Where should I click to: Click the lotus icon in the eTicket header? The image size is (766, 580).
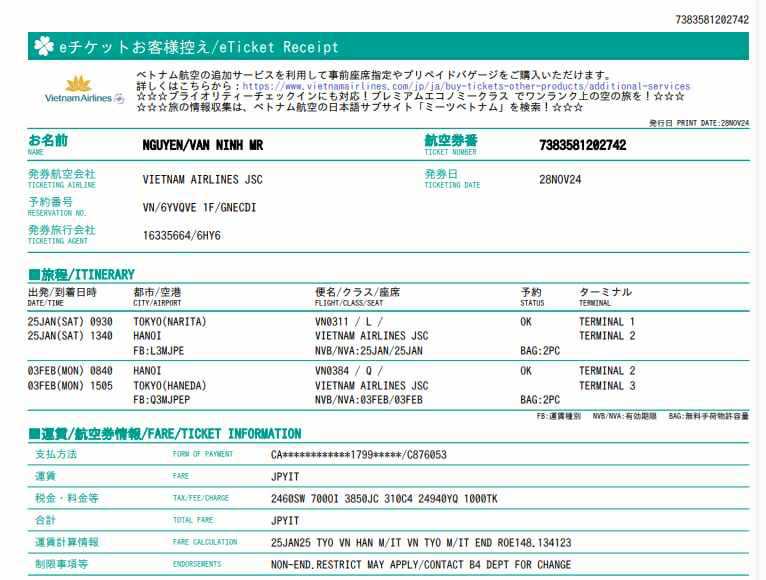(41, 47)
